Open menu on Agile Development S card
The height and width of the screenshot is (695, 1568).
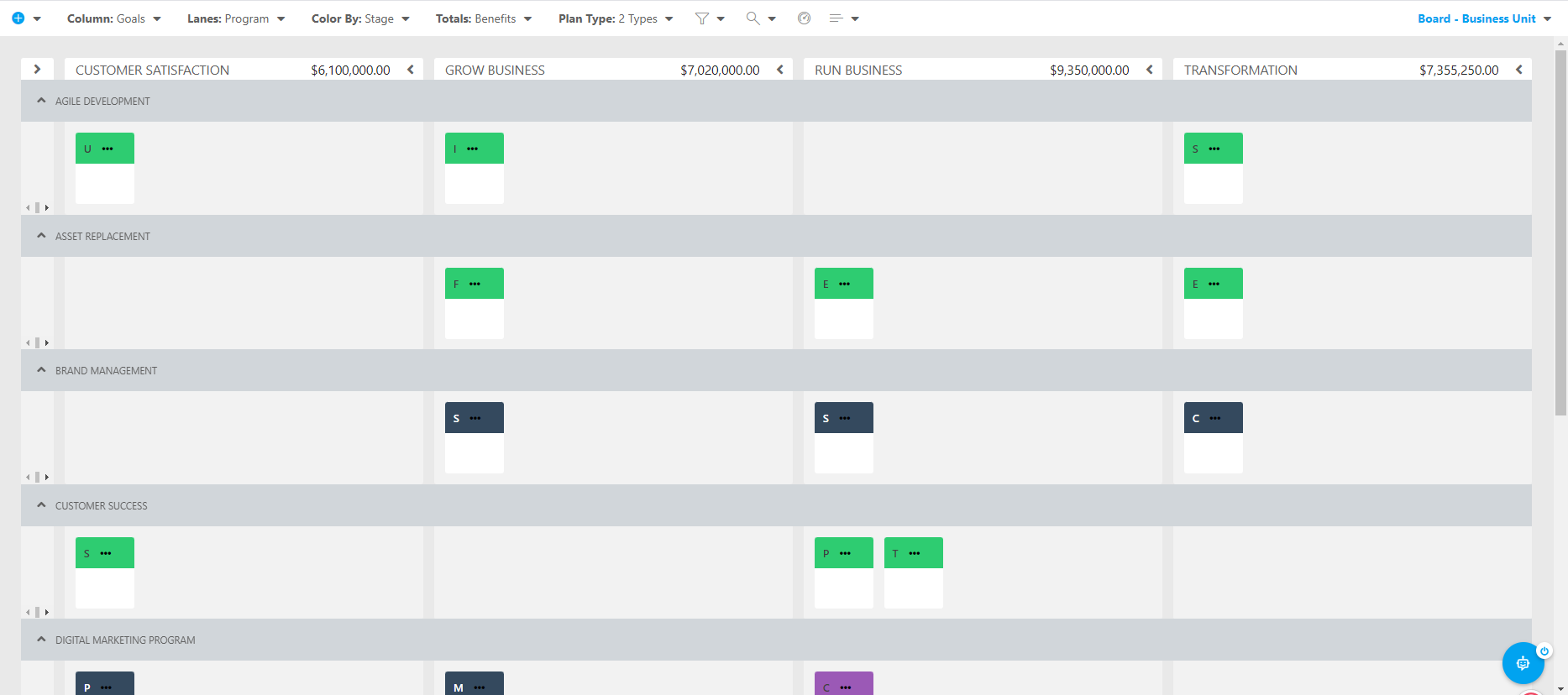[x=1214, y=149]
